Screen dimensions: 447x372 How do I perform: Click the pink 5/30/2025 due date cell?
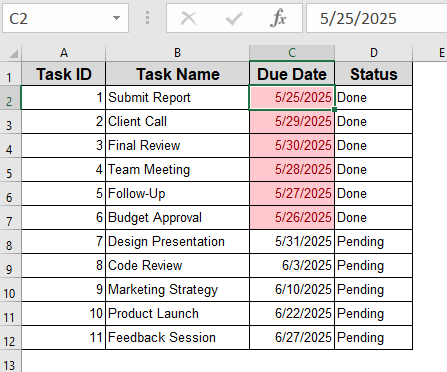coord(292,146)
